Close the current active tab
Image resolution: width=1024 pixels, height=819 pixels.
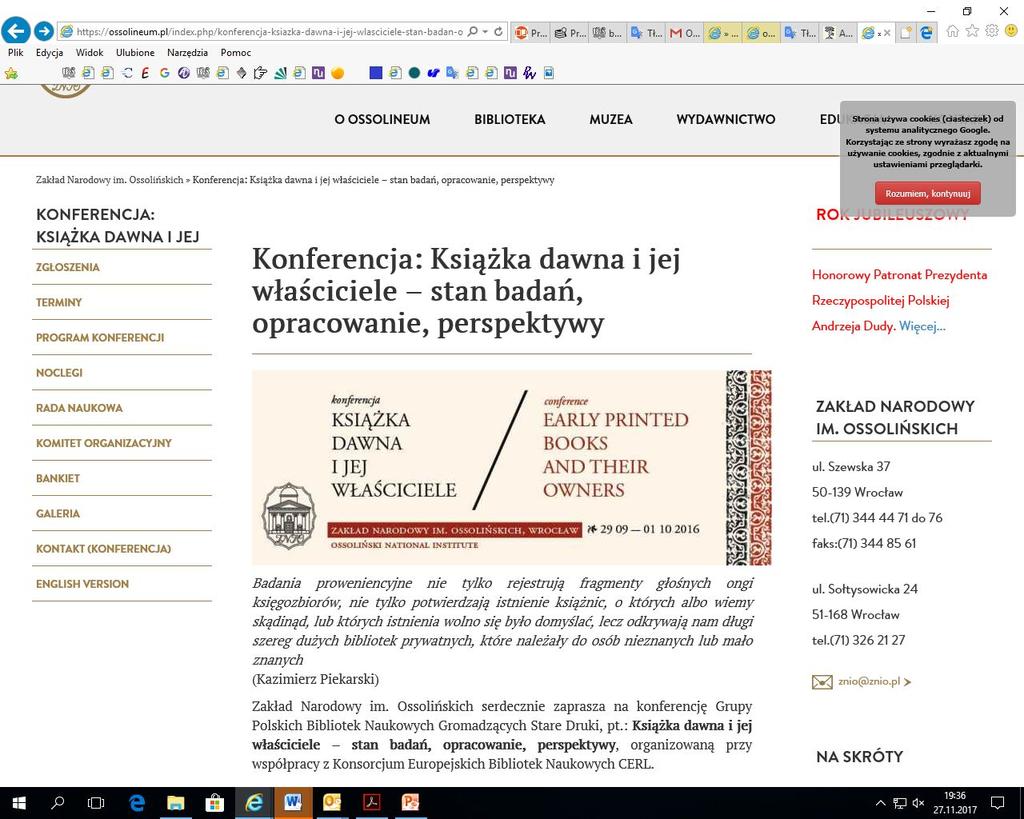click(x=887, y=33)
